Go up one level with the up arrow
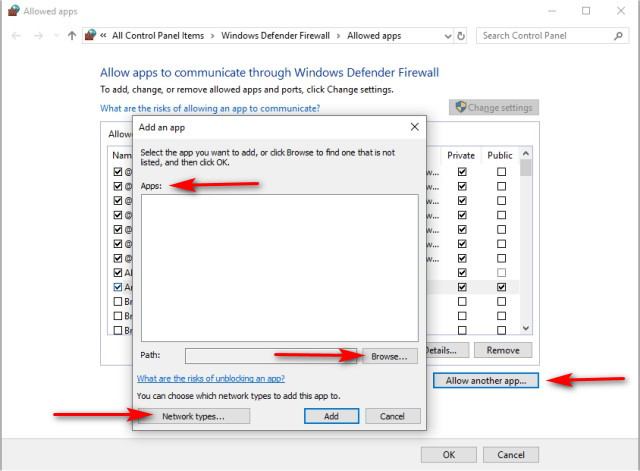640x471 pixels. (x=72, y=36)
